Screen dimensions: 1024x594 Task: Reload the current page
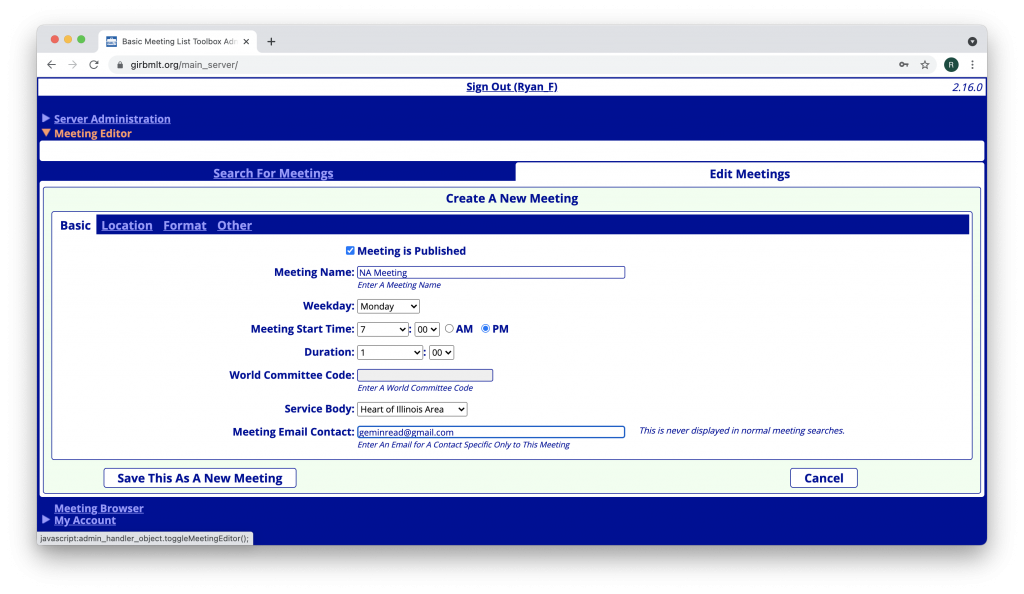[94, 65]
